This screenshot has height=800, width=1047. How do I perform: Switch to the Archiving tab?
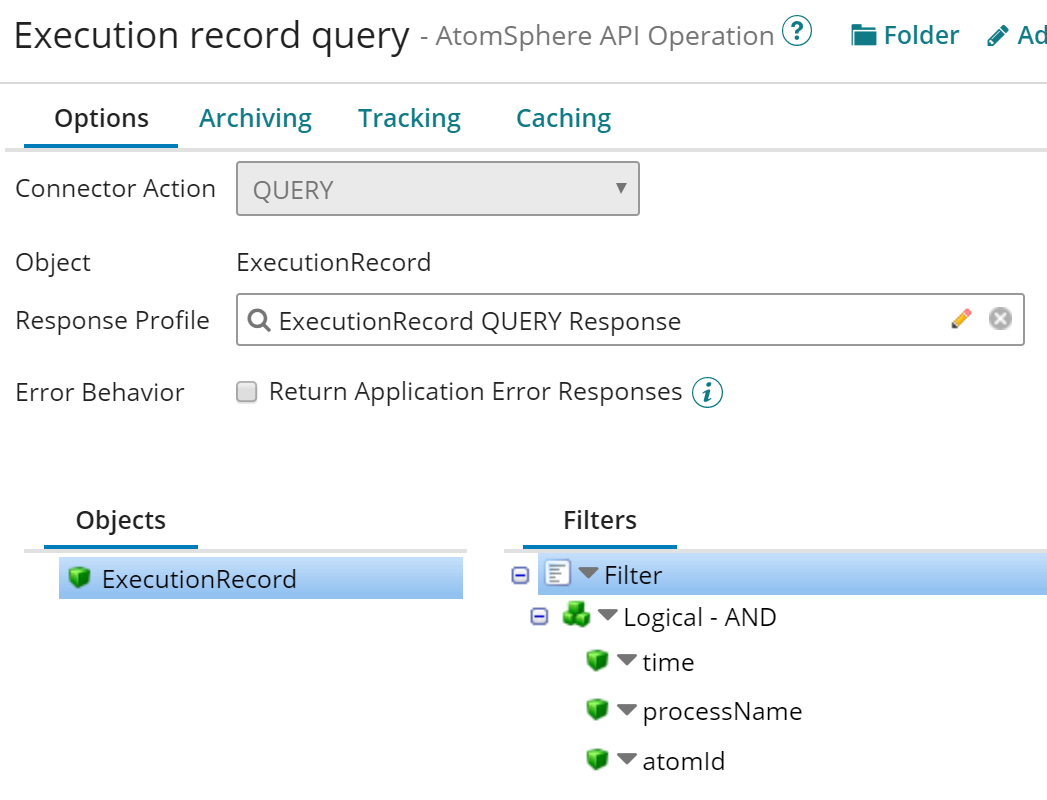click(255, 118)
